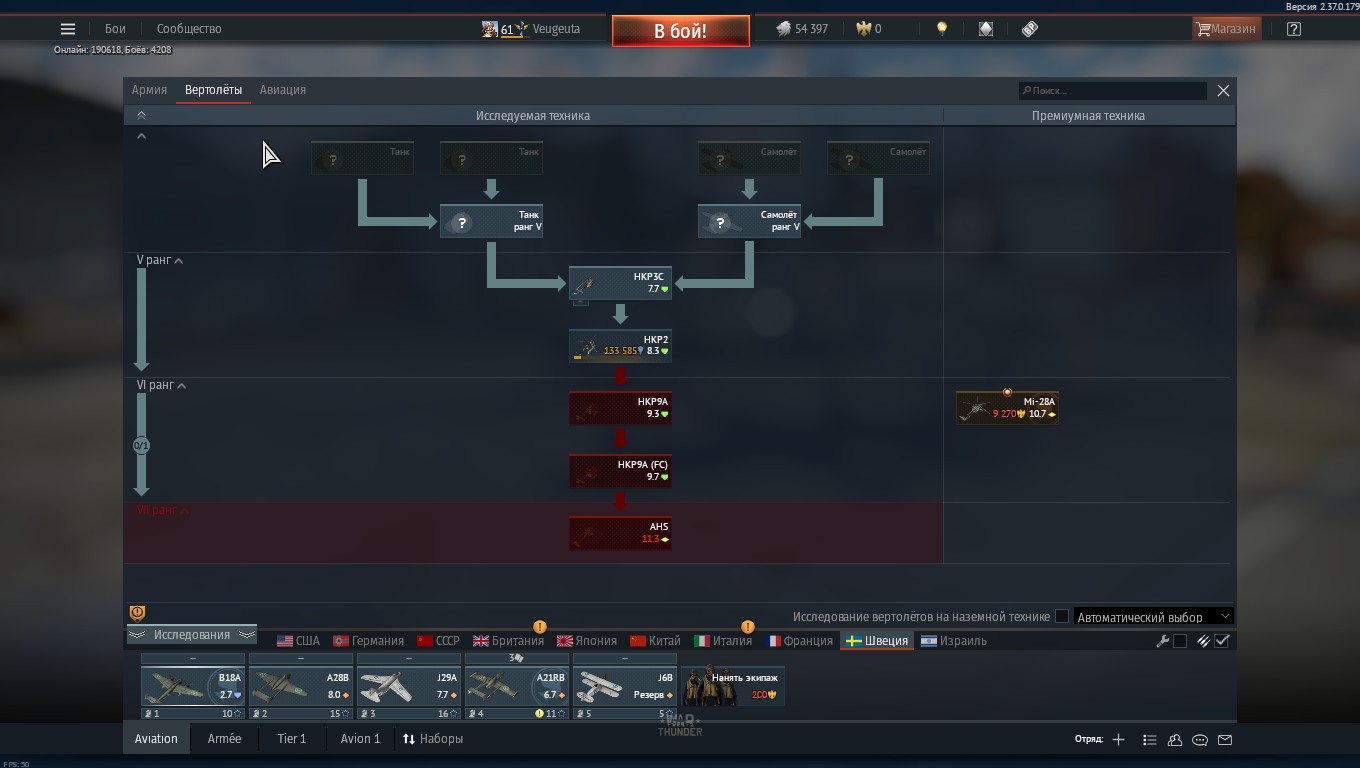Screen dimensions: 1360x768
Task: Click the Танк ранг V requirement box
Action: tap(491, 221)
